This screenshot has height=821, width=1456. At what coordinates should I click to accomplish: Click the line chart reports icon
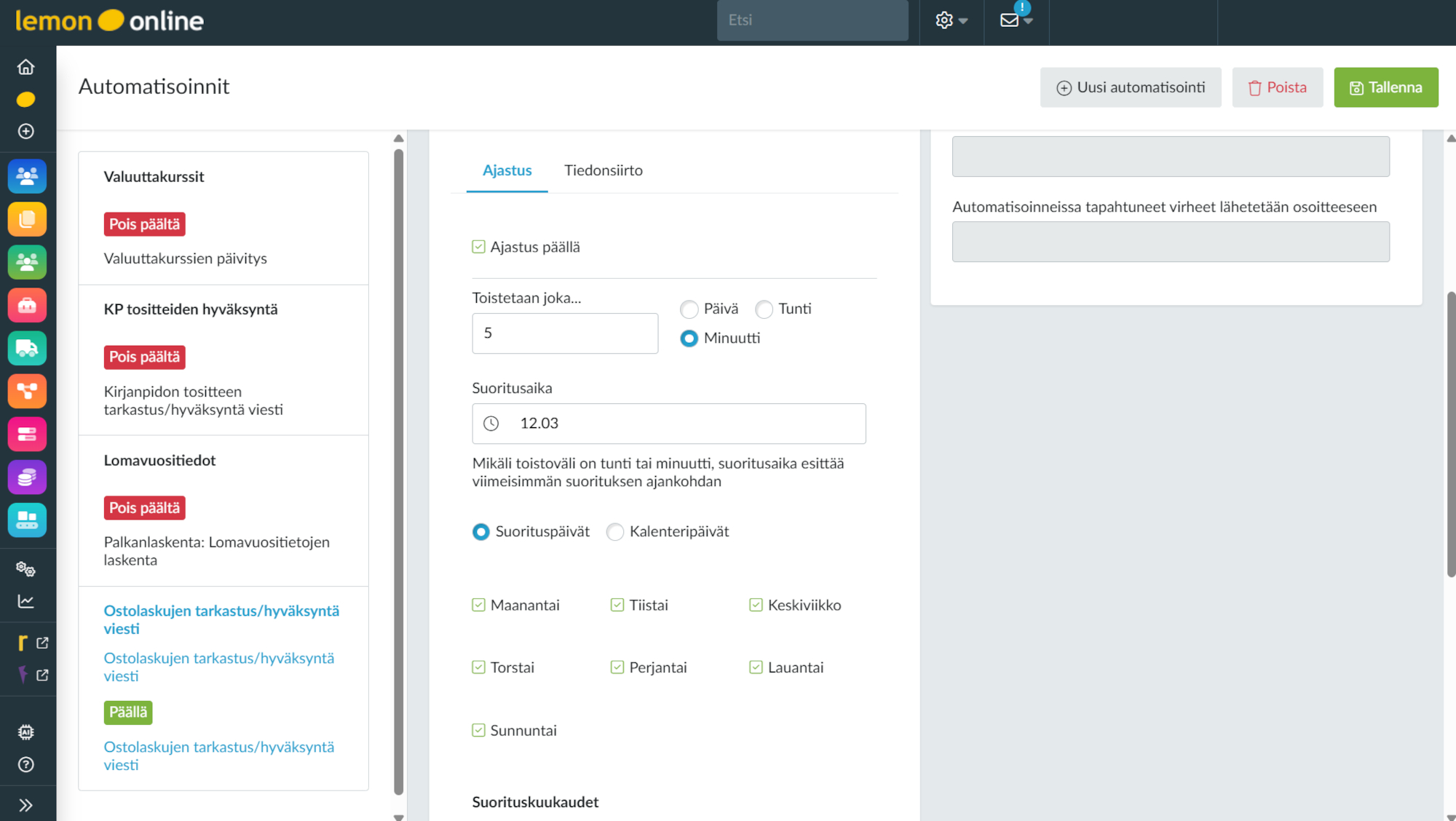pos(26,601)
